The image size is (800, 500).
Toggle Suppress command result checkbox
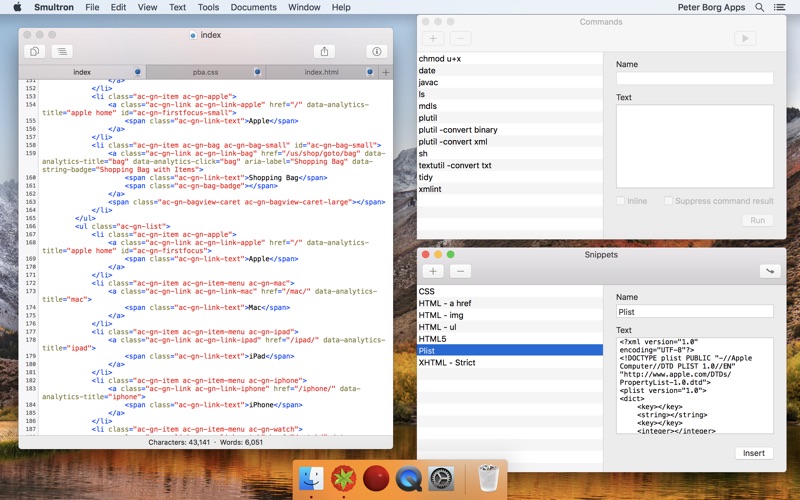(667, 201)
